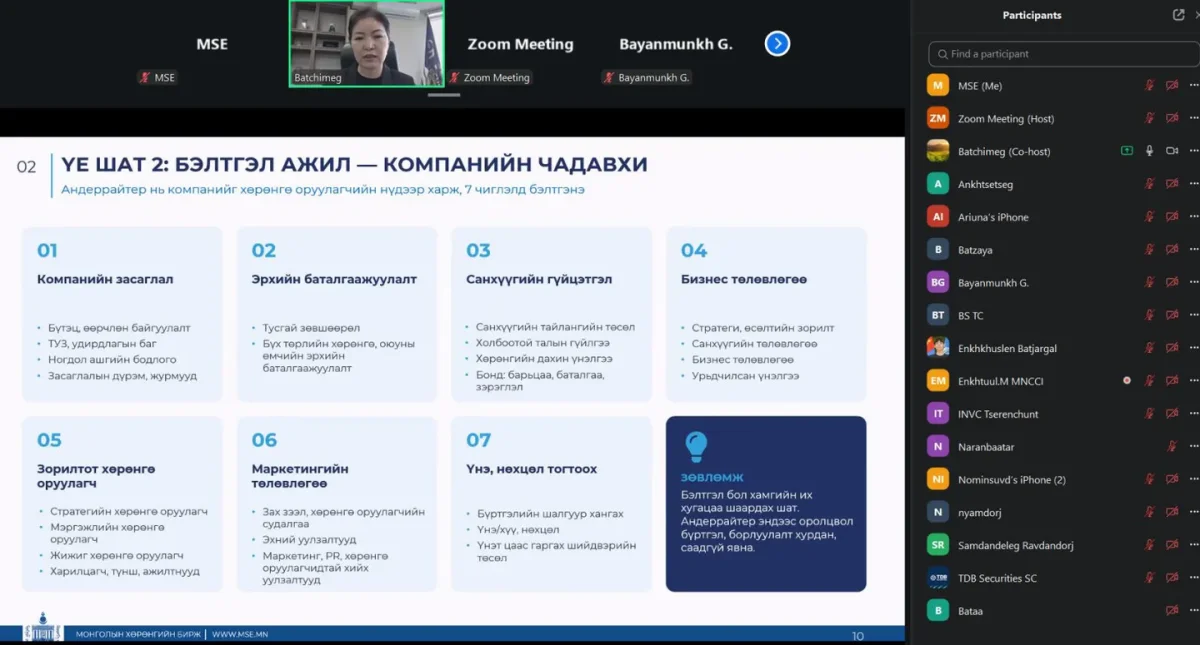
Task: Pop out the Participants panel
Action: pos(1179,15)
